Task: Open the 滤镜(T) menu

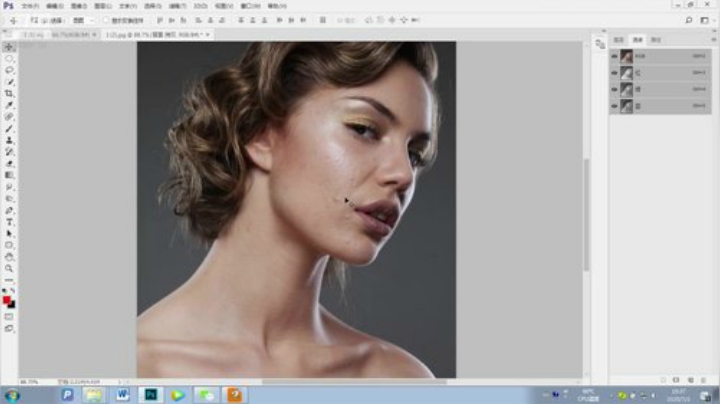Action: click(177, 6)
